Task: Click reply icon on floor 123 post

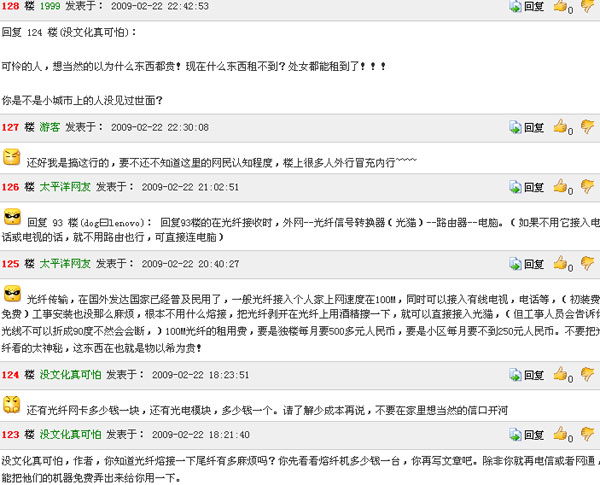Action: 515,434
